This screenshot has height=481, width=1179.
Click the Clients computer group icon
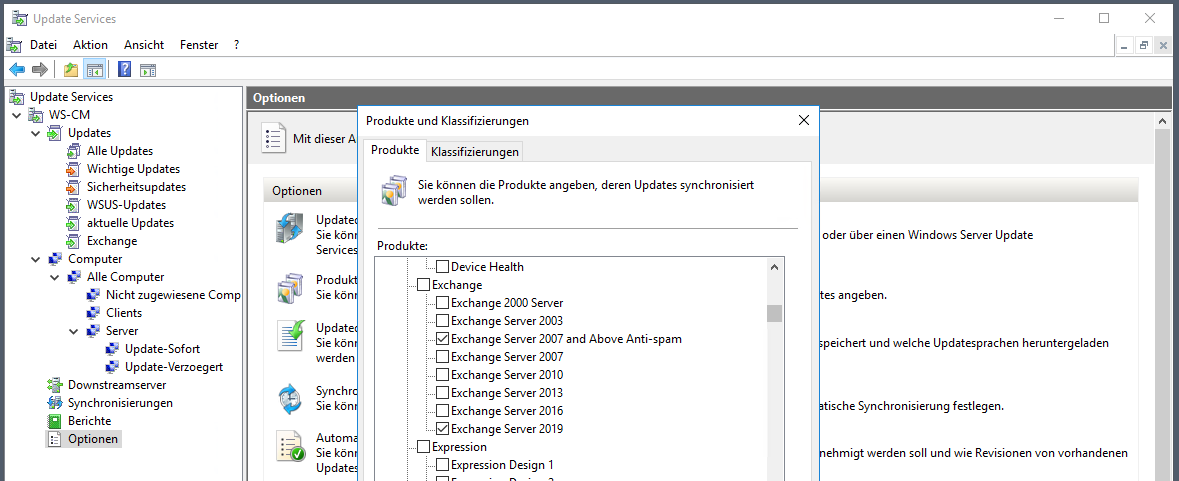click(93, 313)
